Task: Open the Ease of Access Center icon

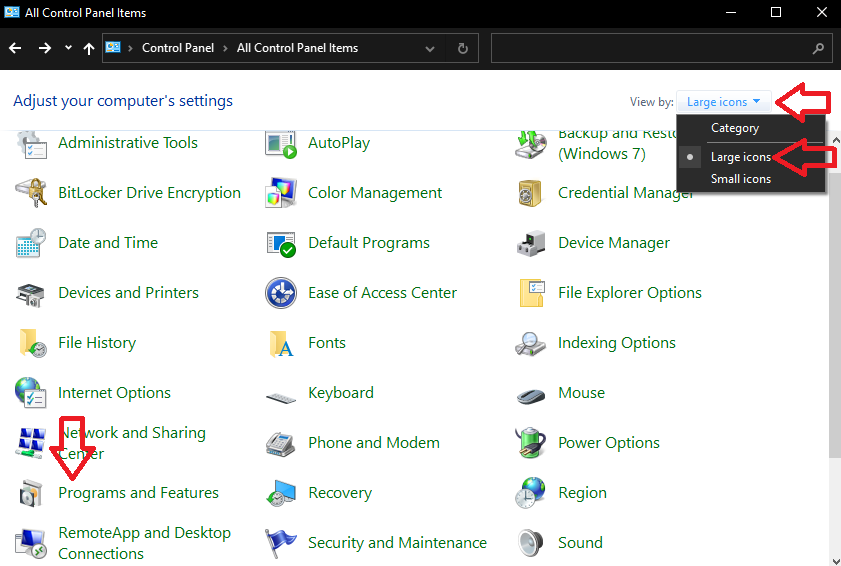Action: (x=281, y=293)
